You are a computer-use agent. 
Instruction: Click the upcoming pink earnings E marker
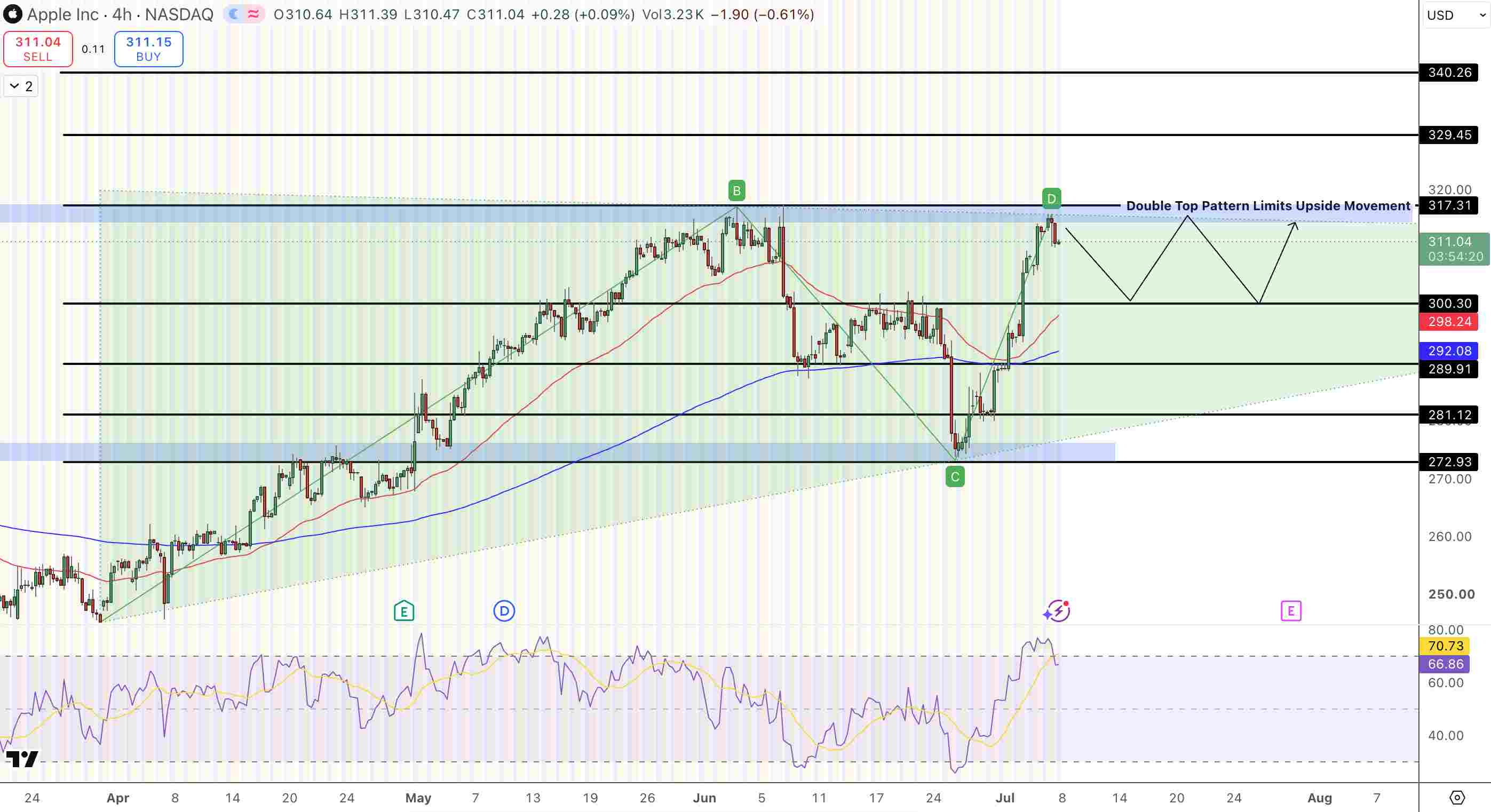1291,610
